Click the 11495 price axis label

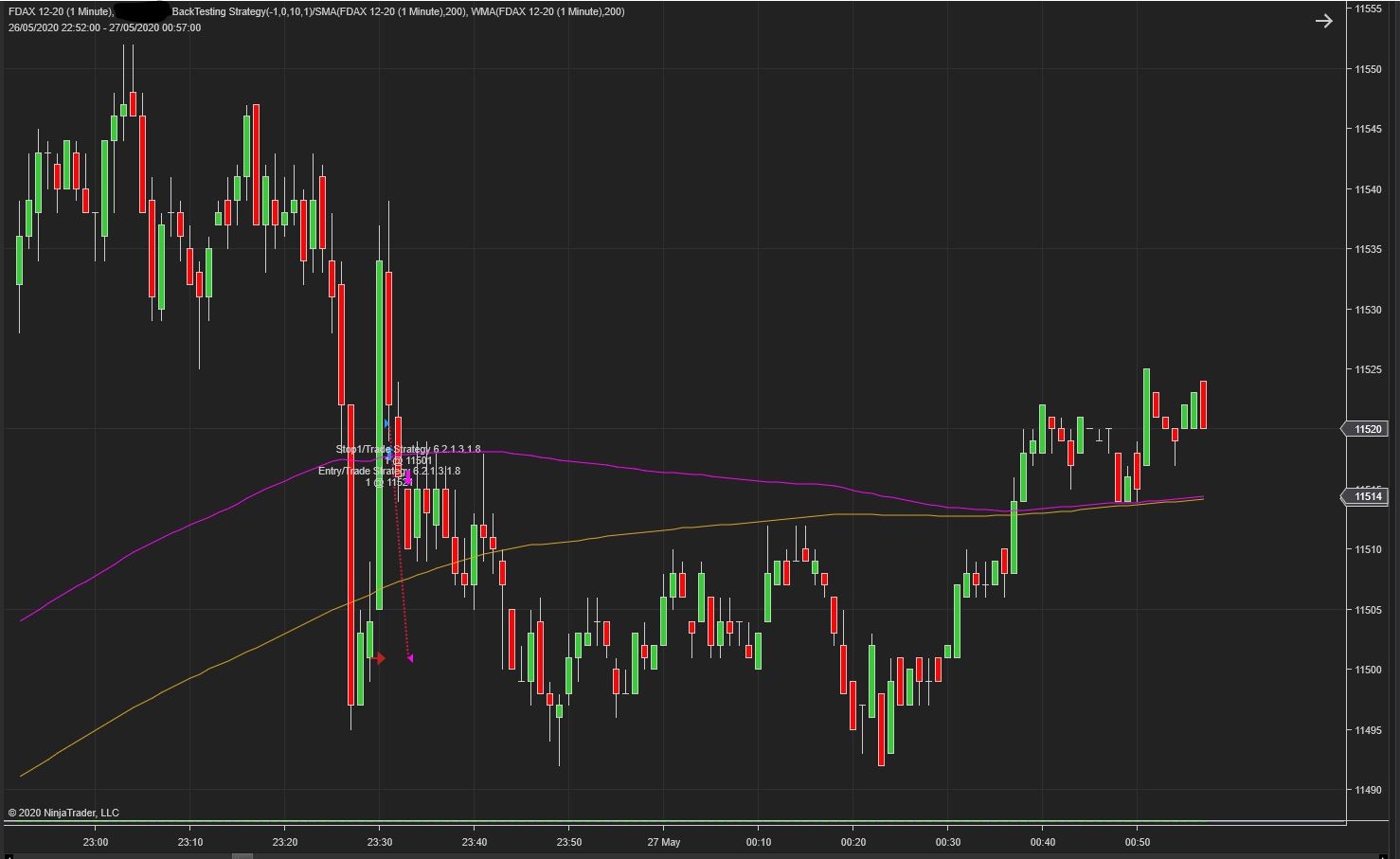(1368, 730)
